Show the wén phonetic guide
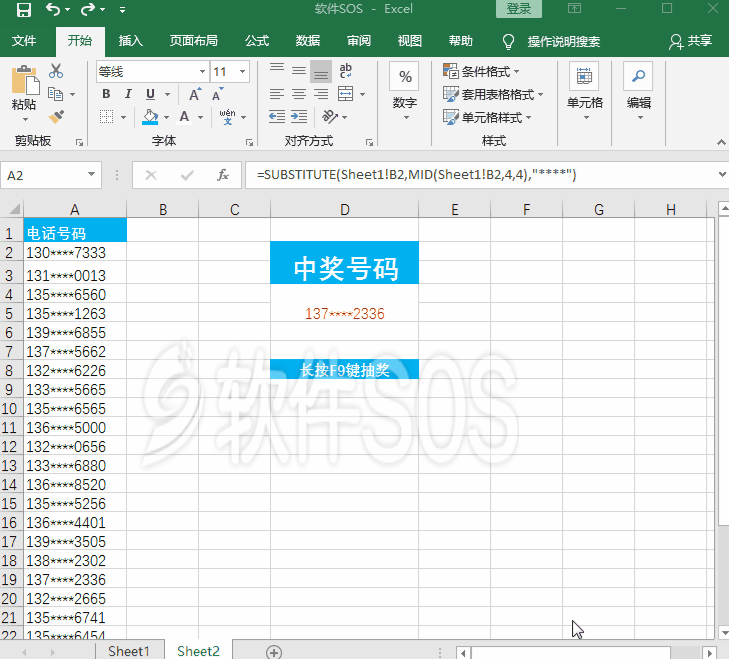 227,117
